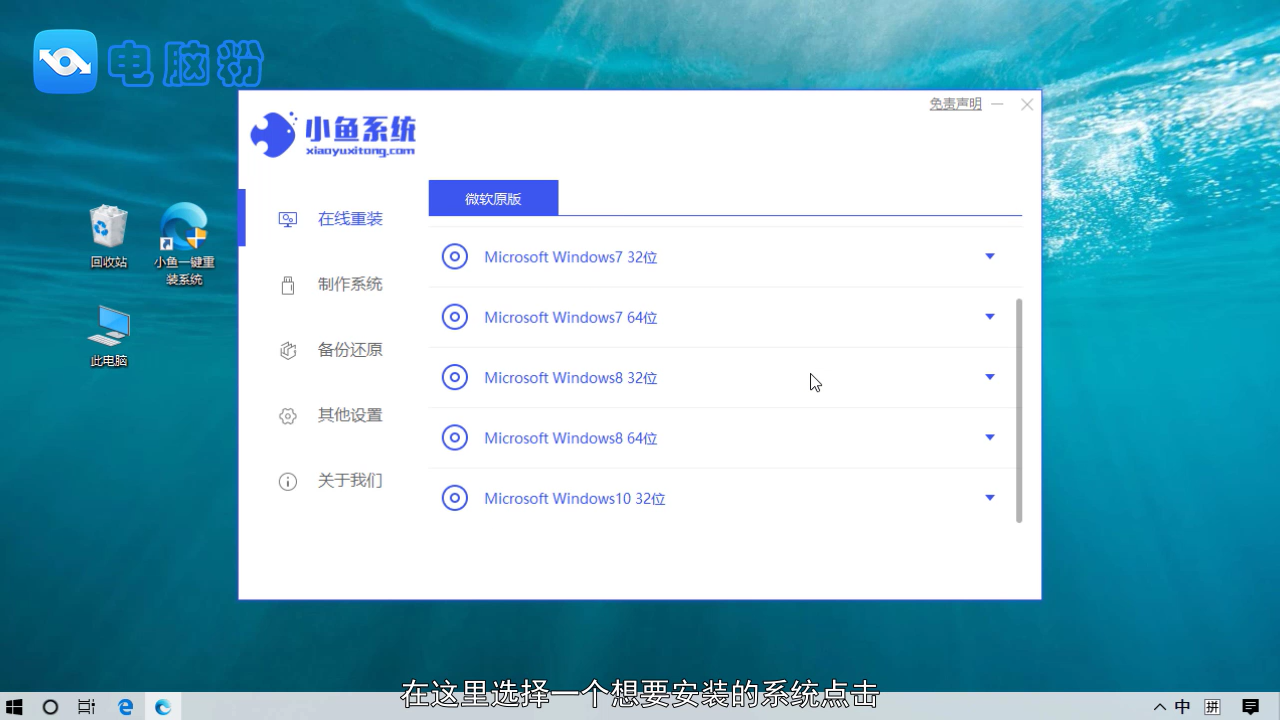Image resolution: width=1280 pixels, height=720 pixels.
Task: Open Task View on the taskbar
Action: 87,707
